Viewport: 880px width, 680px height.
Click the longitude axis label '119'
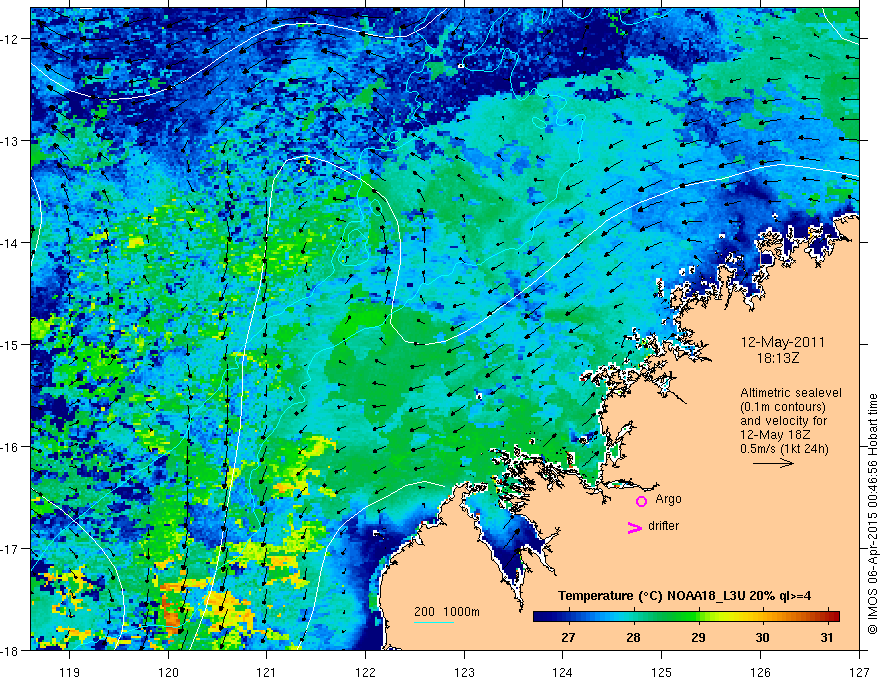70,672
